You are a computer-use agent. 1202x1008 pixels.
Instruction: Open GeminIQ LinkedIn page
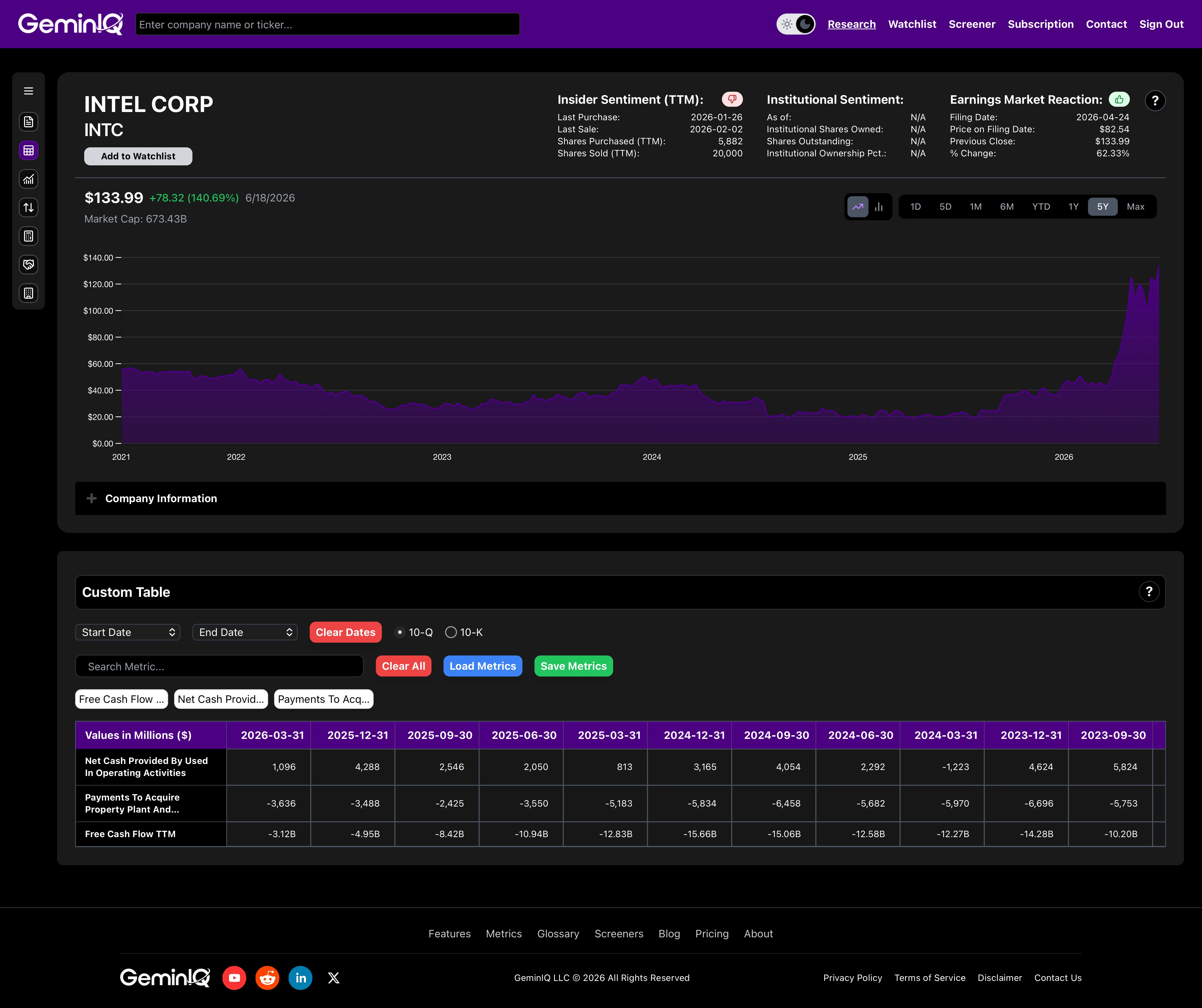coord(300,978)
